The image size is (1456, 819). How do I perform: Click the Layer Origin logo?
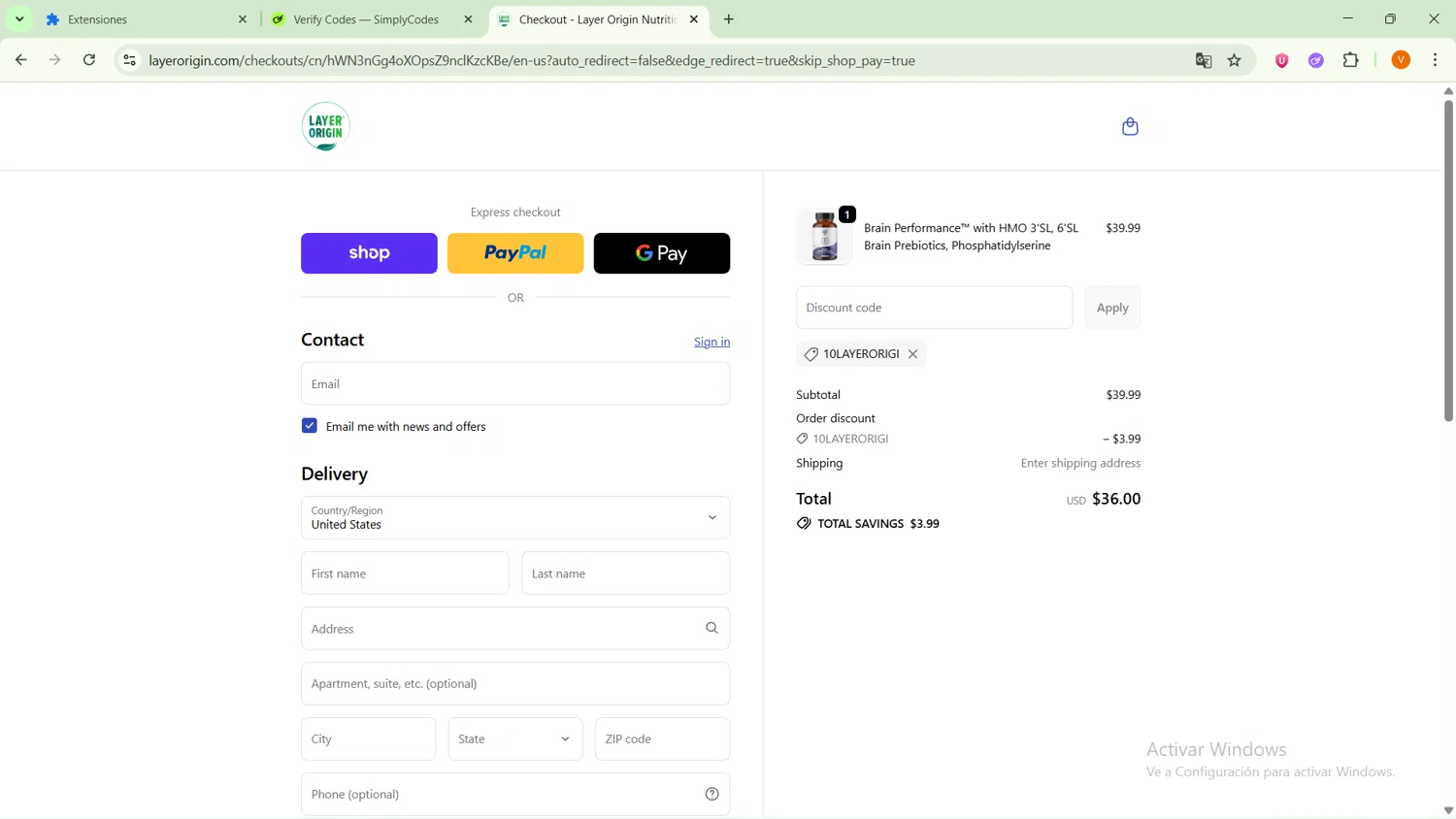326,126
